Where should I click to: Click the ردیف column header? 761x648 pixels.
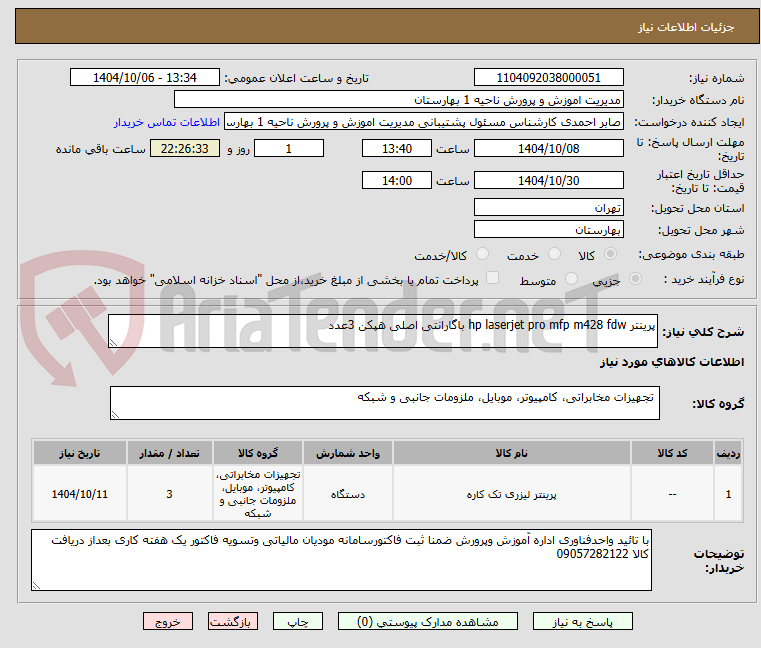pyautogui.click(x=728, y=453)
